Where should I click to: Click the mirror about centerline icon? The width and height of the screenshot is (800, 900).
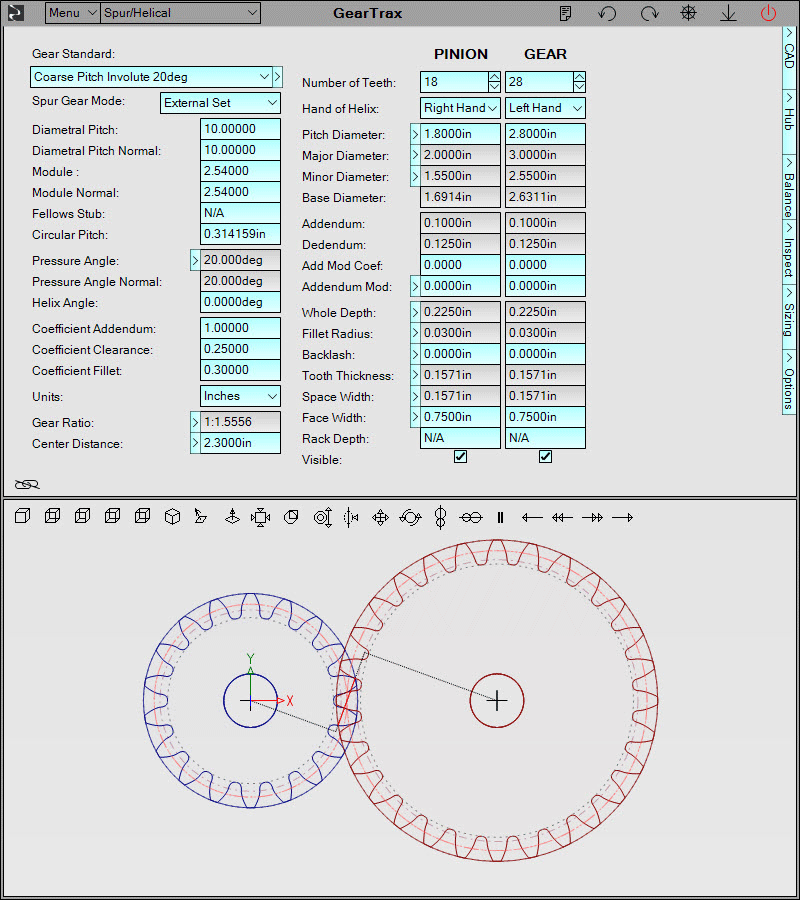[351, 517]
